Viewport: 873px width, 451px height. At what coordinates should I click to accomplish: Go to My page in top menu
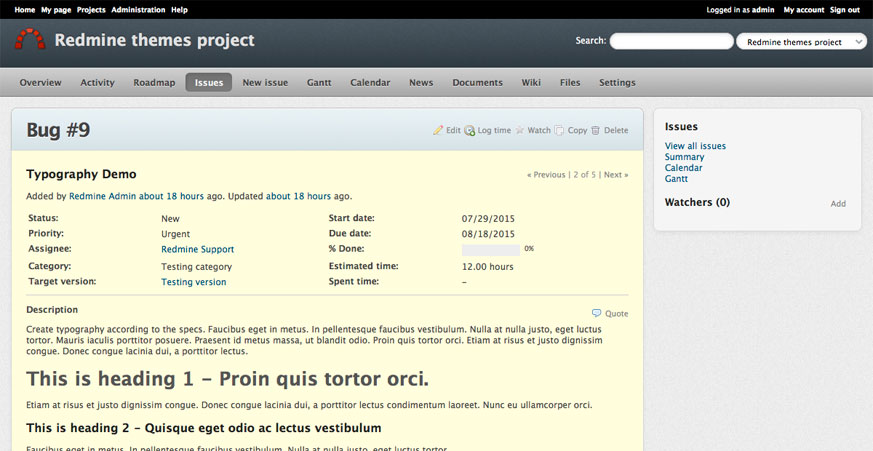click(x=56, y=9)
